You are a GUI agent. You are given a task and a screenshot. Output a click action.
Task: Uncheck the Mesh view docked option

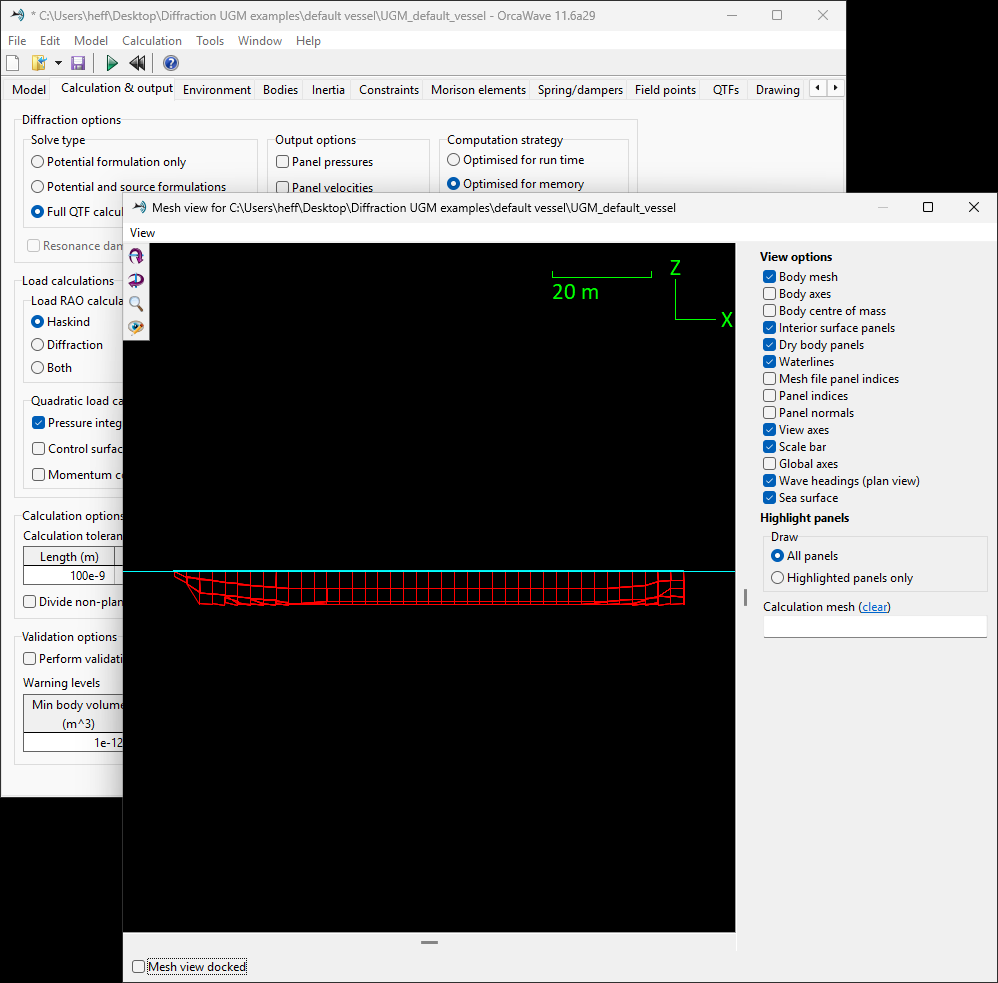tap(138, 966)
